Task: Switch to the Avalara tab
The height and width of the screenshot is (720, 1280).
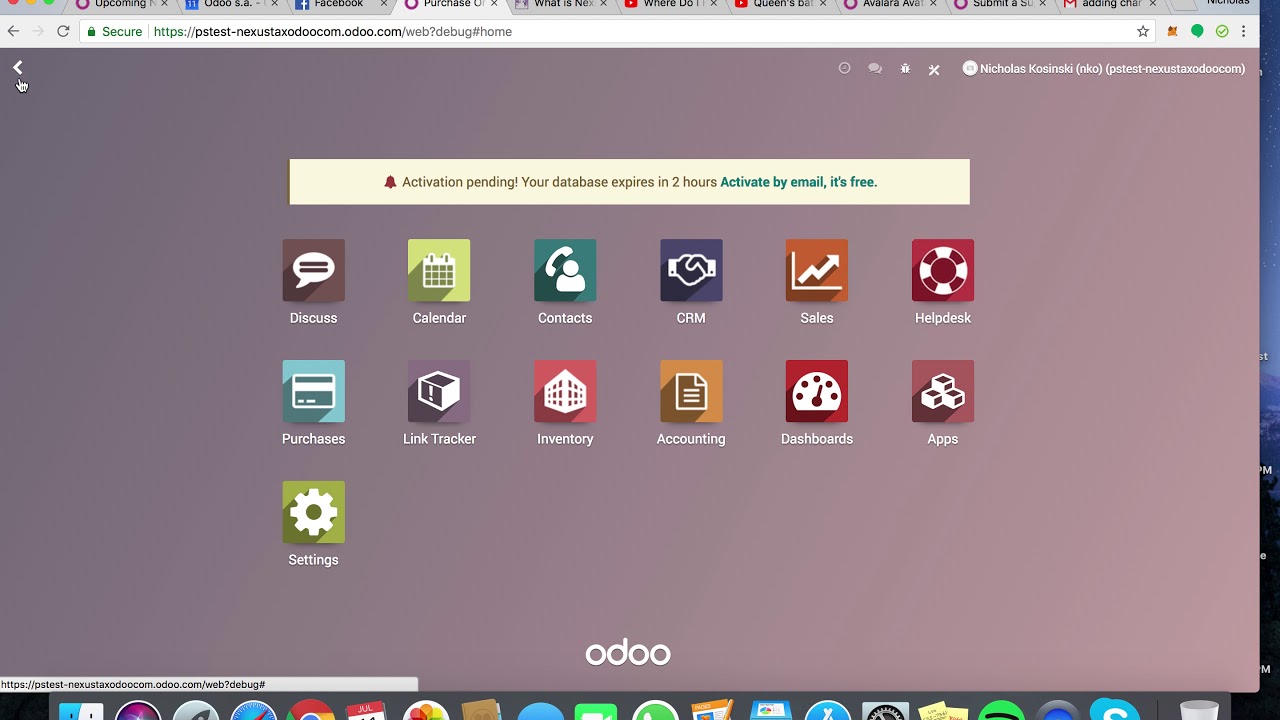Action: [x=888, y=5]
